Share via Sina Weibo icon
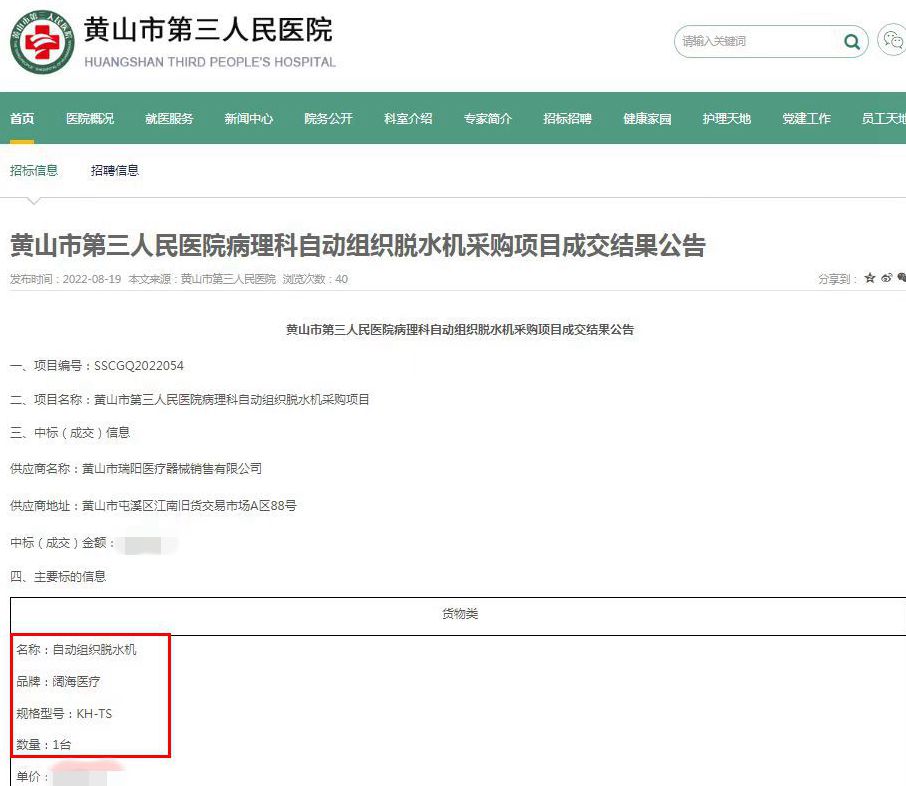The width and height of the screenshot is (906, 786). point(886,278)
